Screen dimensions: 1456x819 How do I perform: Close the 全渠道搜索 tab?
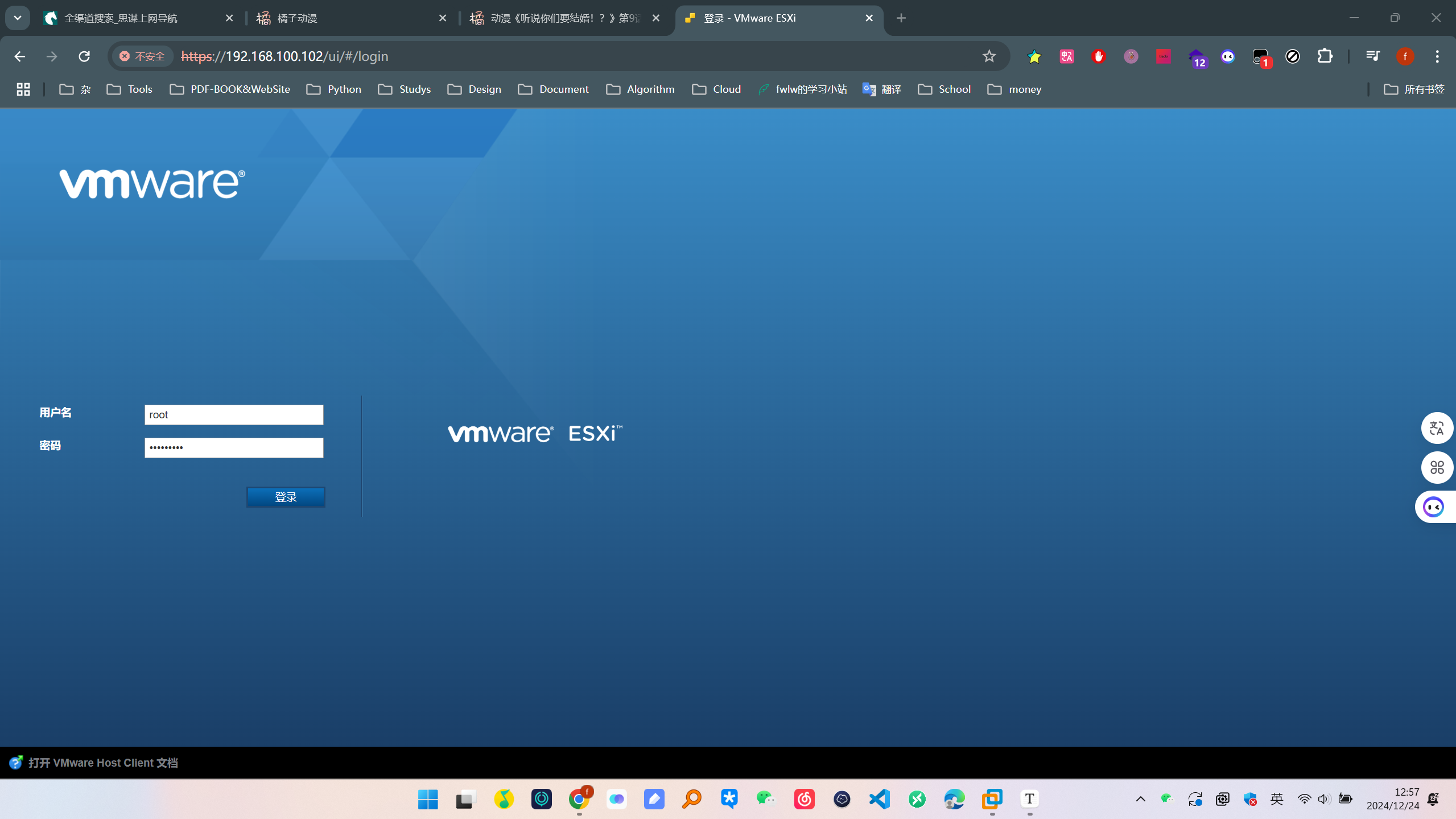pos(229,18)
